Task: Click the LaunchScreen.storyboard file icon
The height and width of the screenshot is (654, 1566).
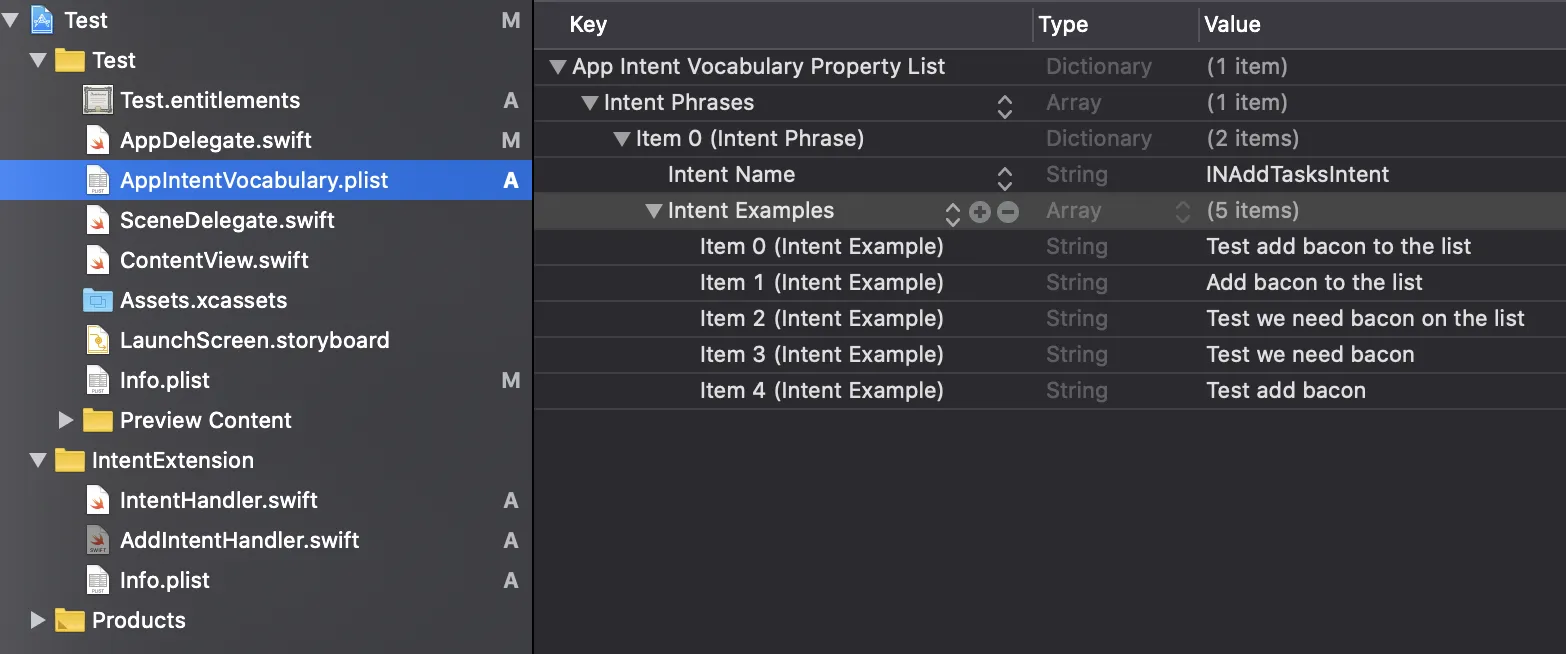Action: point(98,340)
